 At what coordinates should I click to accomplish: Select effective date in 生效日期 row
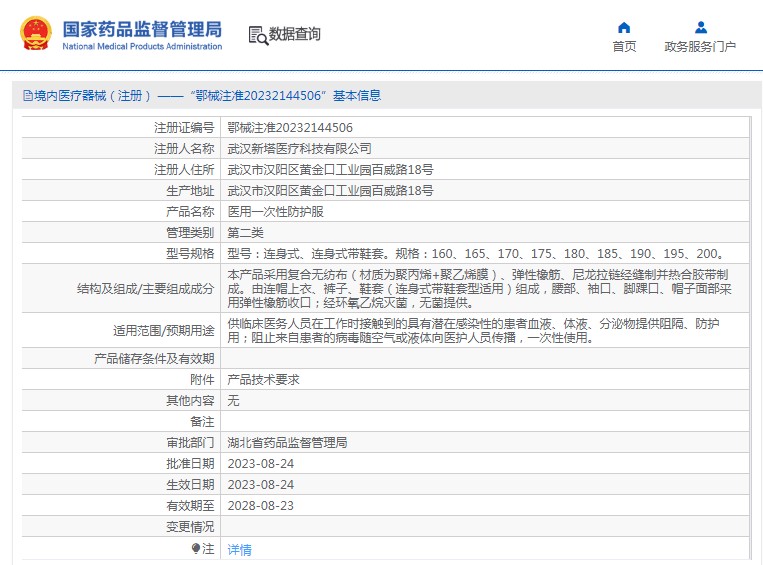pyautogui.click(x=261, y=485)
